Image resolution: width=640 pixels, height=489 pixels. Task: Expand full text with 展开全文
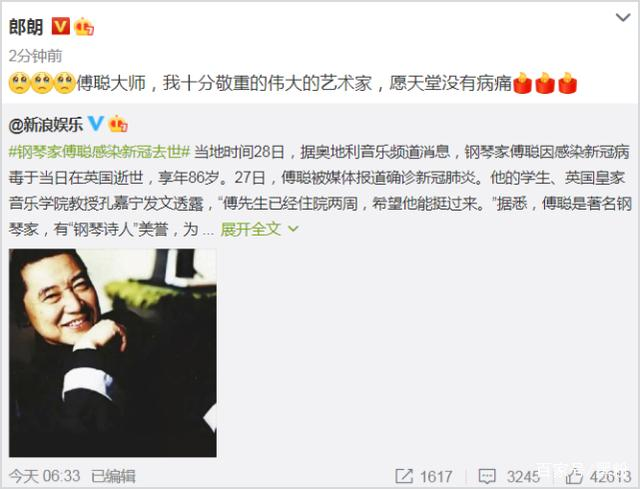pos(251,229)
